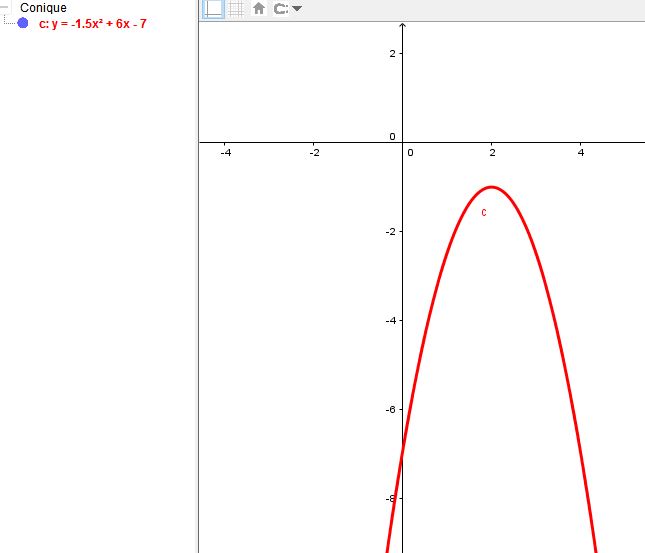Select the equation y = -1.5x² + 6x - 7
645x553 pixels.
(93, 23)
